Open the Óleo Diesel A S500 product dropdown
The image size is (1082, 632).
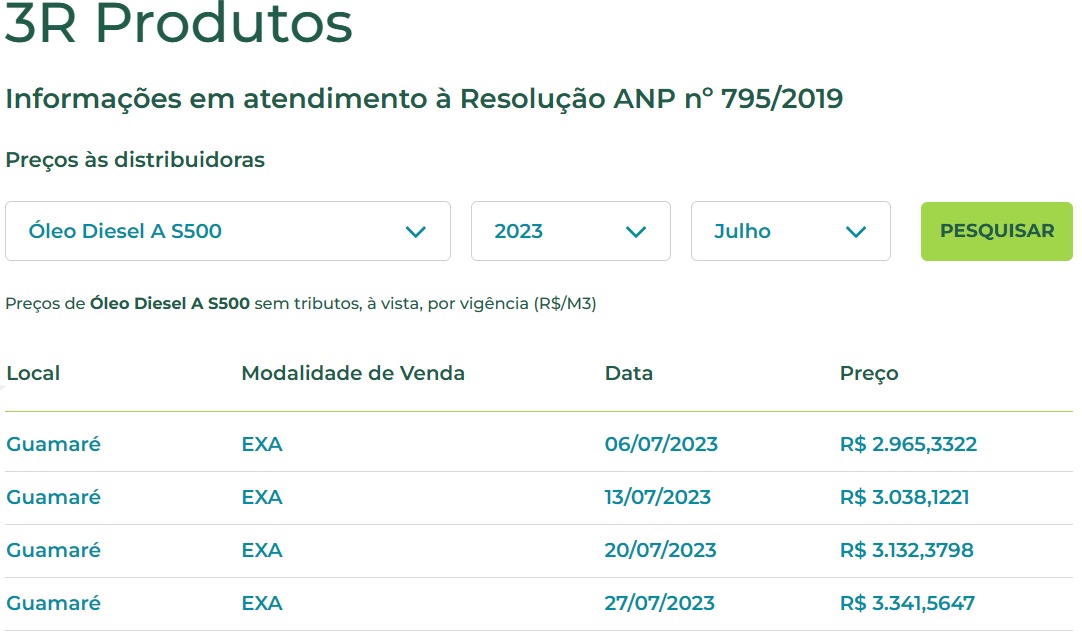click(228, 232)
